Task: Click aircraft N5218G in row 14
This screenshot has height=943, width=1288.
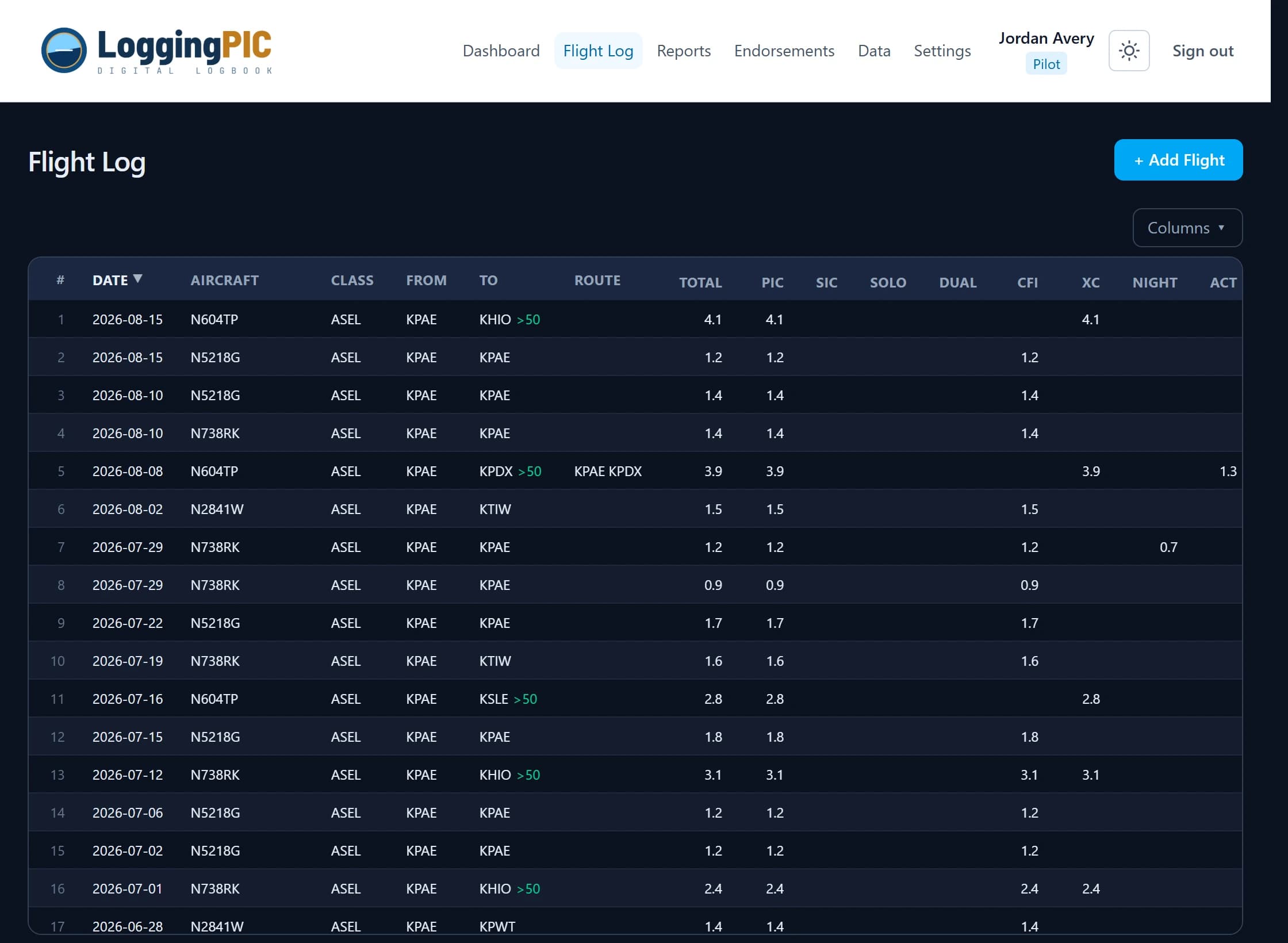Action: (x=215, y=812)
